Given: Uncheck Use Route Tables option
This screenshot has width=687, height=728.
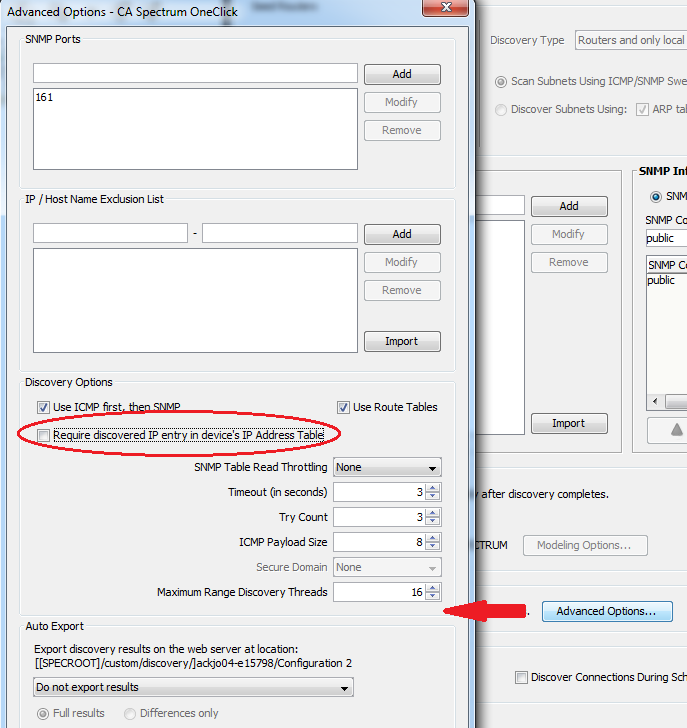Looking at the screenshot, I should [344, 408].
